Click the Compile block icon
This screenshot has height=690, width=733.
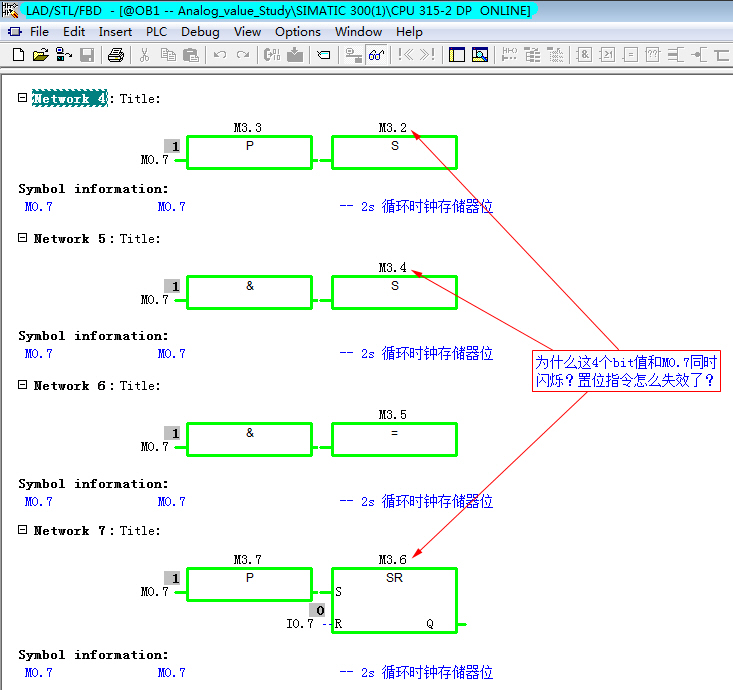tap(272, 55)
